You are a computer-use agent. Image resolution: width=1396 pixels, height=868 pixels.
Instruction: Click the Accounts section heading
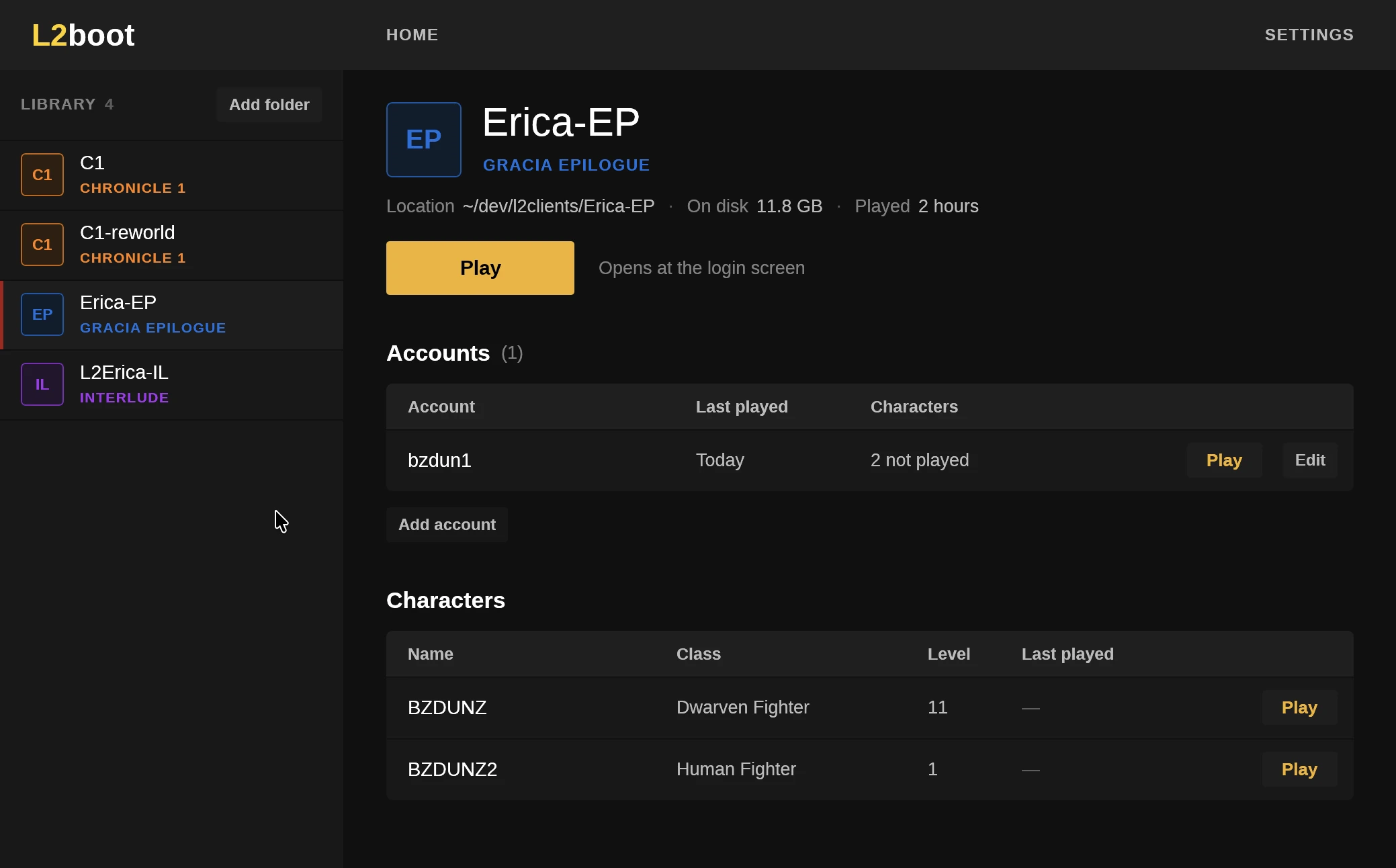click(438, 353)
